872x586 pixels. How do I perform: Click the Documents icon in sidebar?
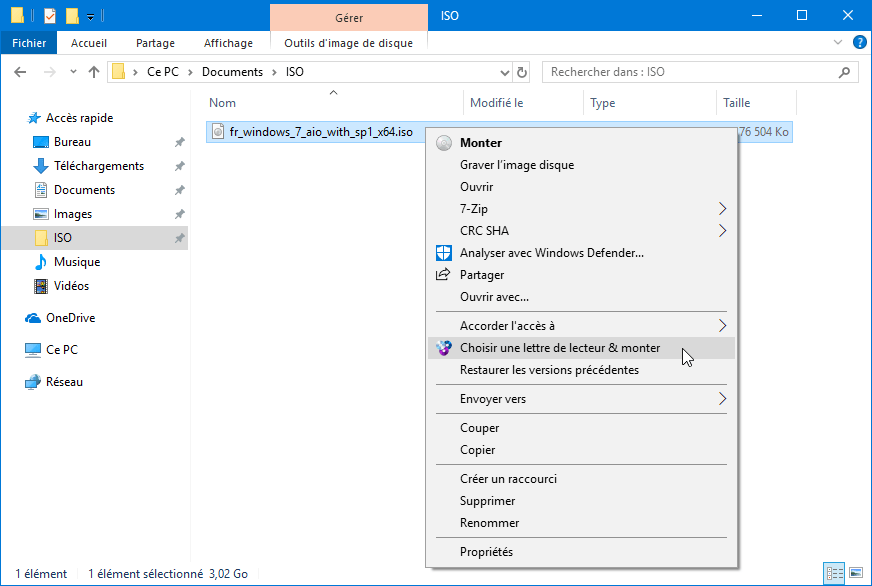(41, 190)
